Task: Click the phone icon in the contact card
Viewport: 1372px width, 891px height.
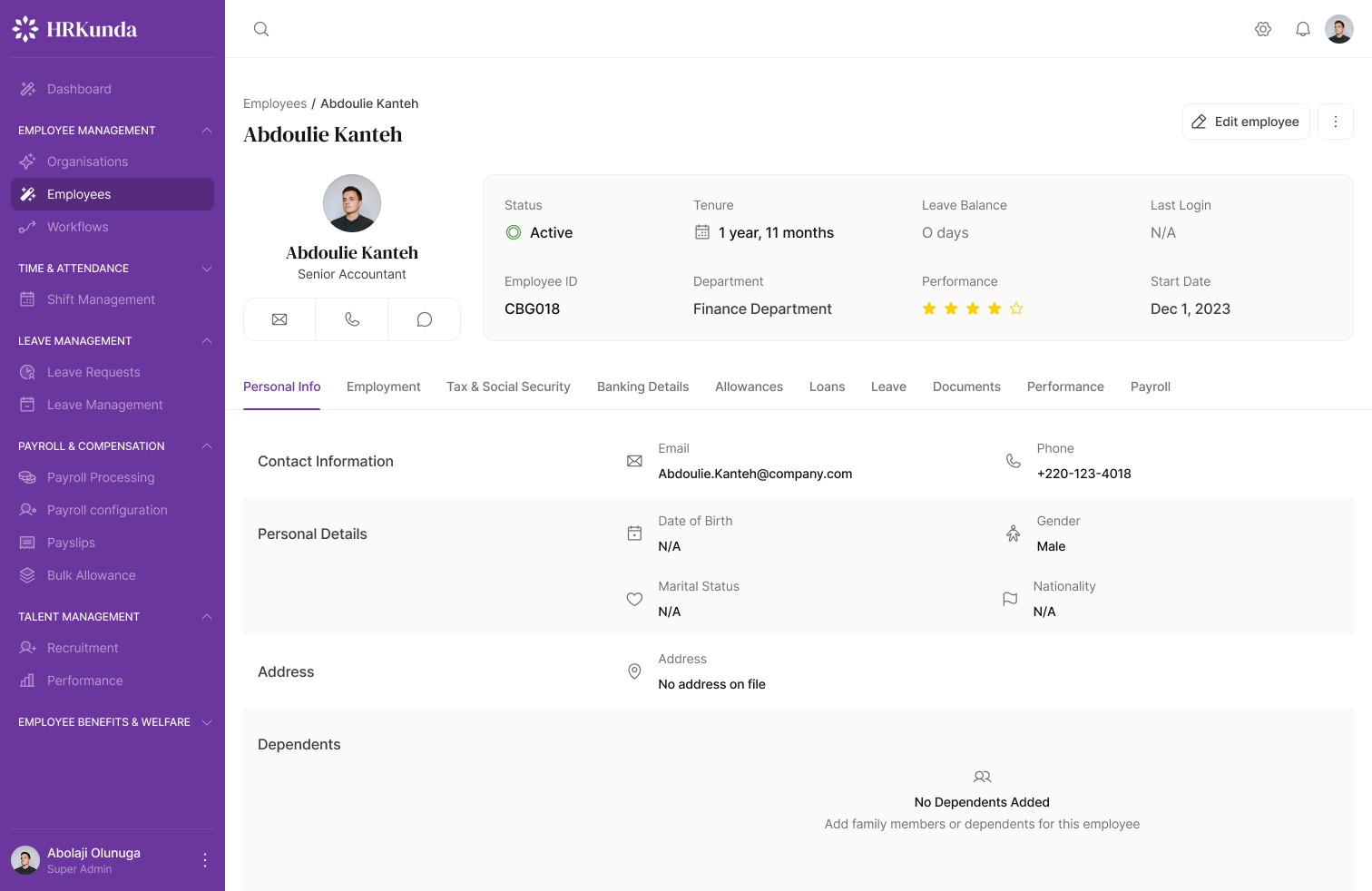Action: click(x=351, y=318)
